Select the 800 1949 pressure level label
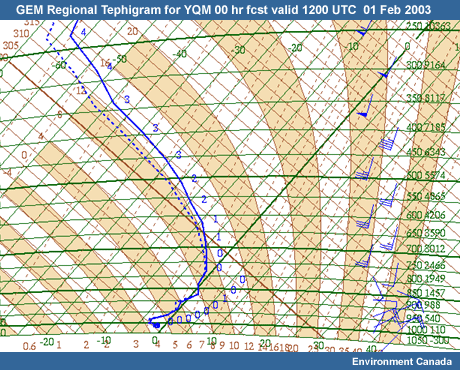Screen dimensions: 460x370 pyautogui.click(x=426, y=278)
